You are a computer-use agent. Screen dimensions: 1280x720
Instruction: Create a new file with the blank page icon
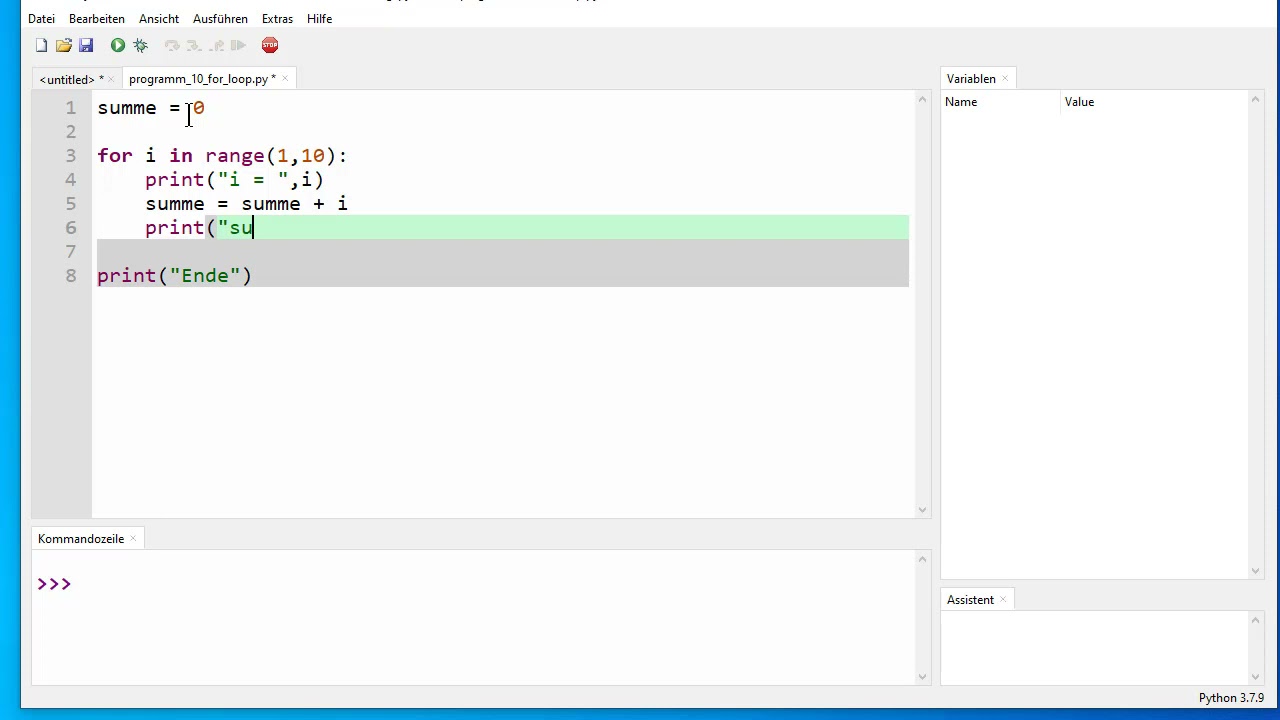click(x=41, y=45)
